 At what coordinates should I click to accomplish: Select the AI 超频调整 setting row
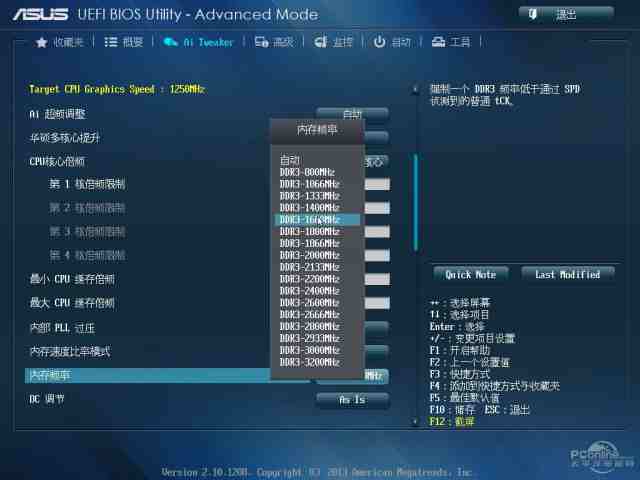[57, 114]
